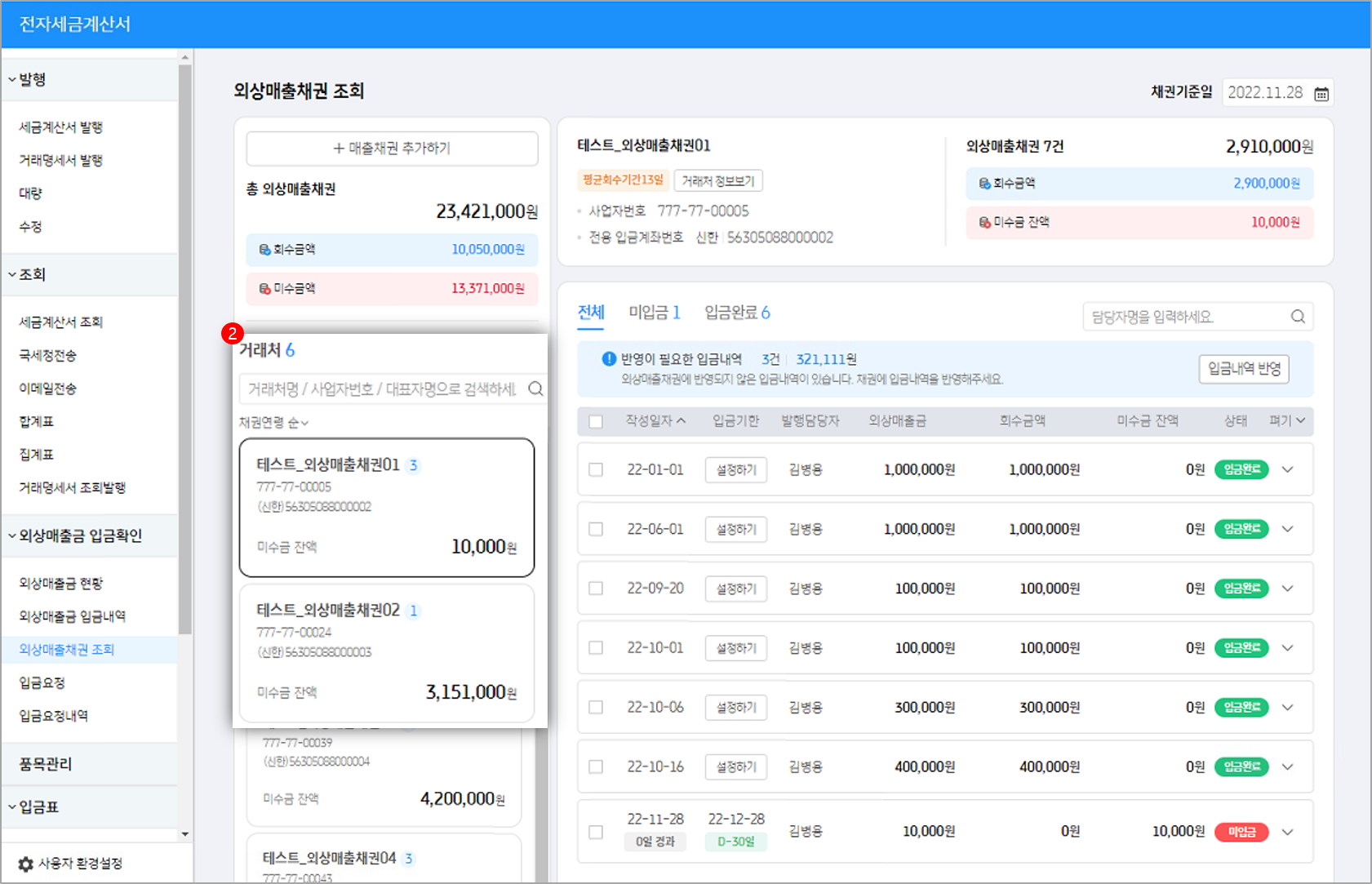Expand the 22-10-16 row details chevron
1372x884 pixels.
(x=1288, y=767)
